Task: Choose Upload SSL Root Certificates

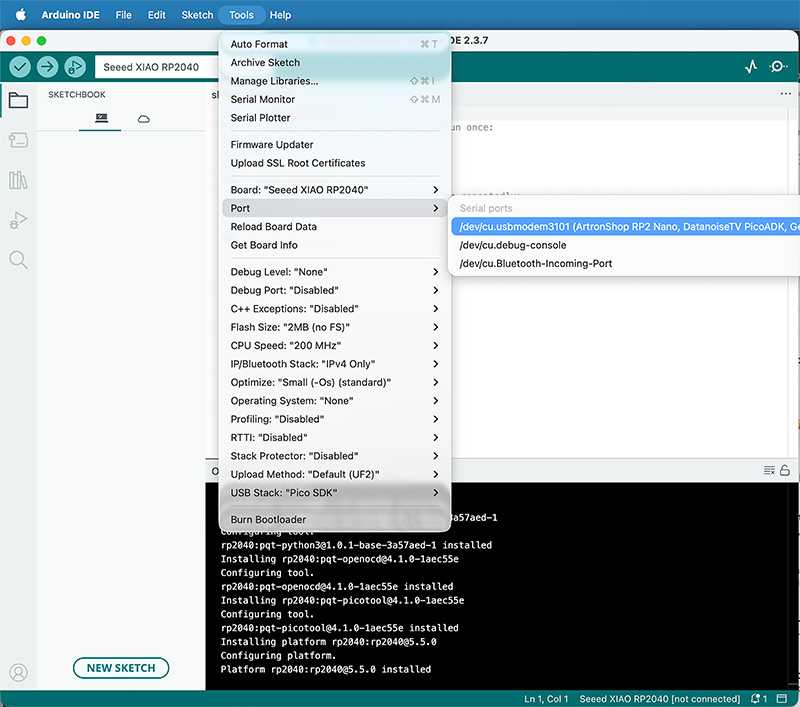Action: (x=335, y=163)
